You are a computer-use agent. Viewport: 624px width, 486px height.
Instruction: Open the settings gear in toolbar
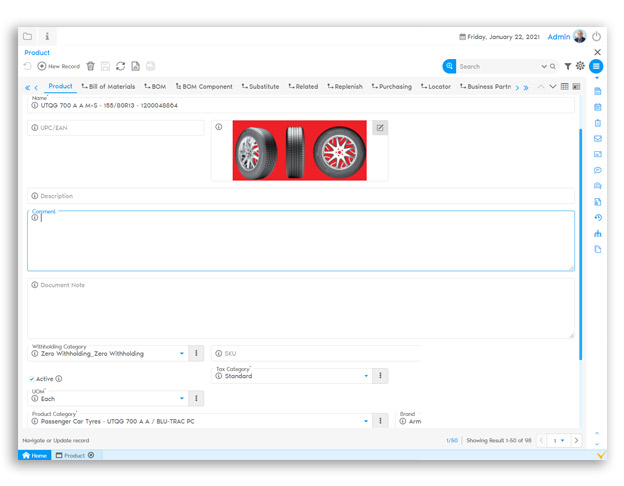click(580, 66)
